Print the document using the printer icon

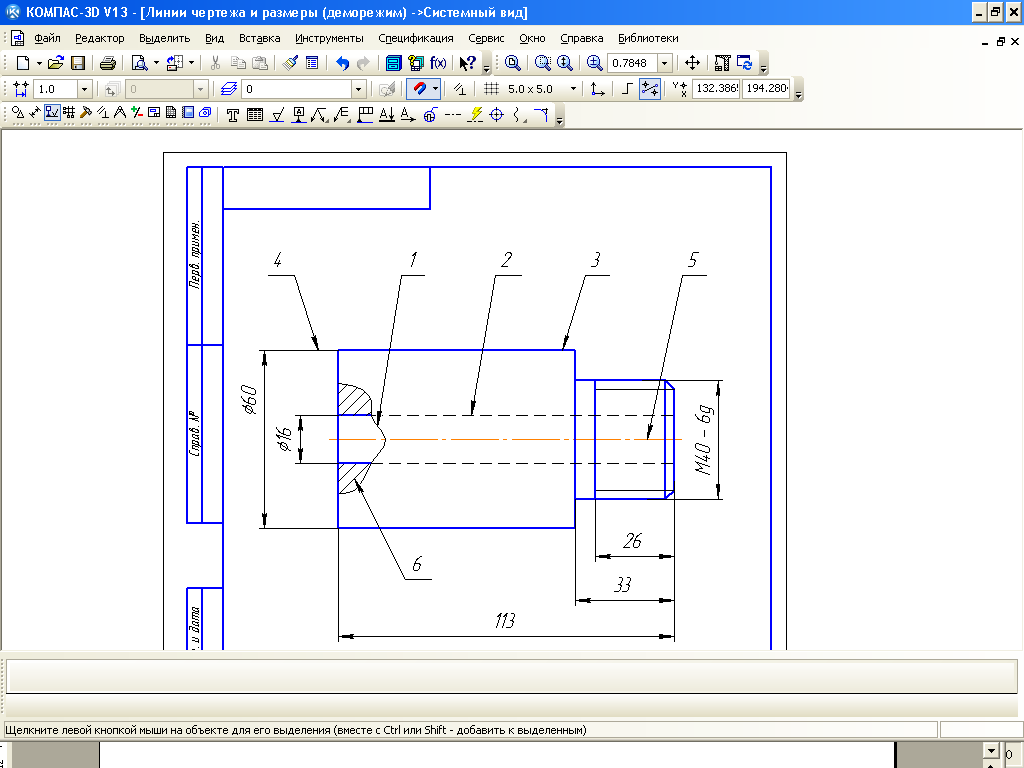[108, 63]
